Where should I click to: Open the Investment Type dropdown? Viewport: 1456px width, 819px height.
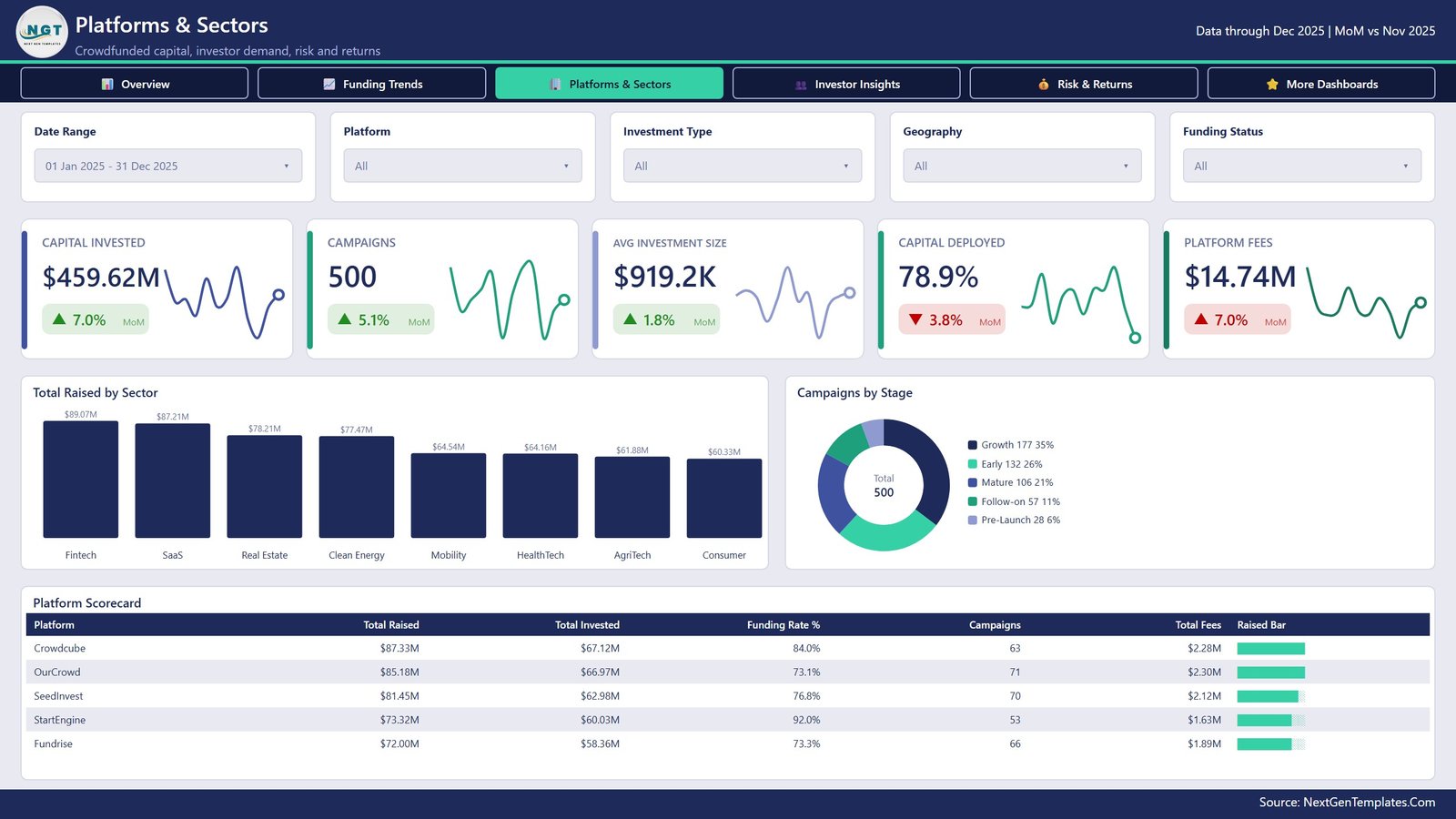743,166
